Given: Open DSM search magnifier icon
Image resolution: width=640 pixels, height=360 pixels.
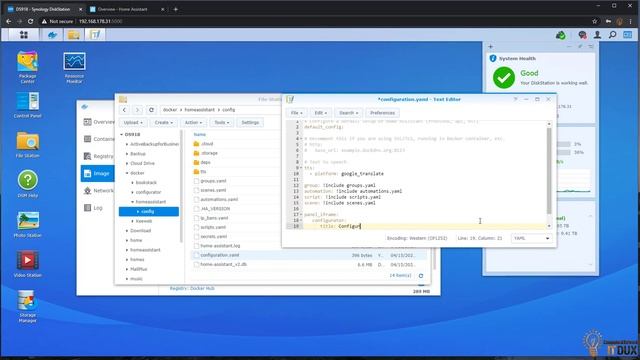Looking at the screenshot, I should click(612, 35).
